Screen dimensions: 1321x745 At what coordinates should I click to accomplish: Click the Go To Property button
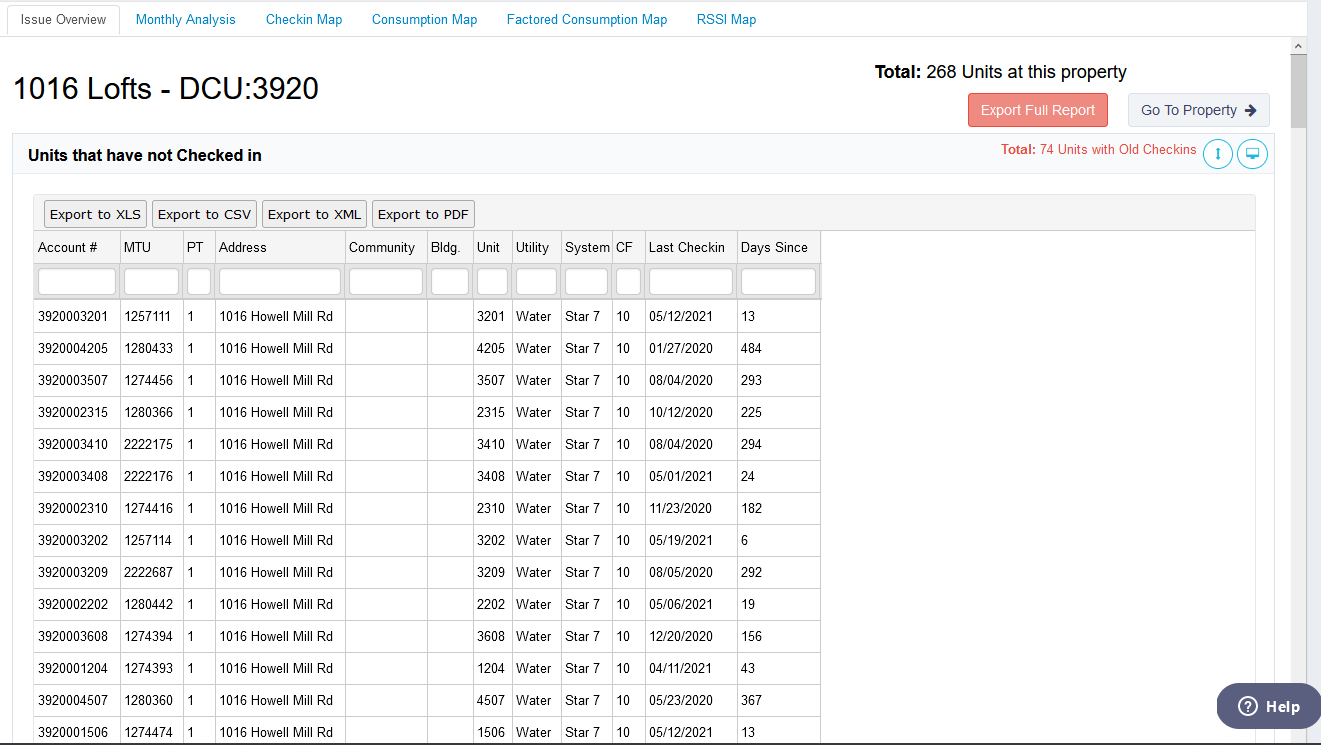pyautogui.click(x=1198, y=110)
